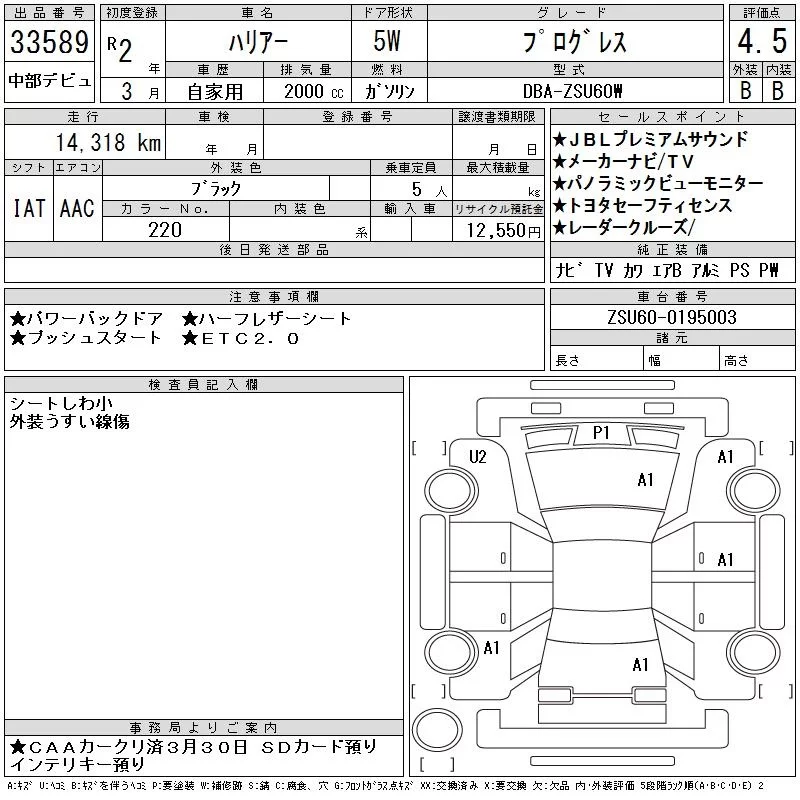Select the P1 marker on the front bumper
The width and height of the screenshot is (800, 800).
[x=601, y=433]
